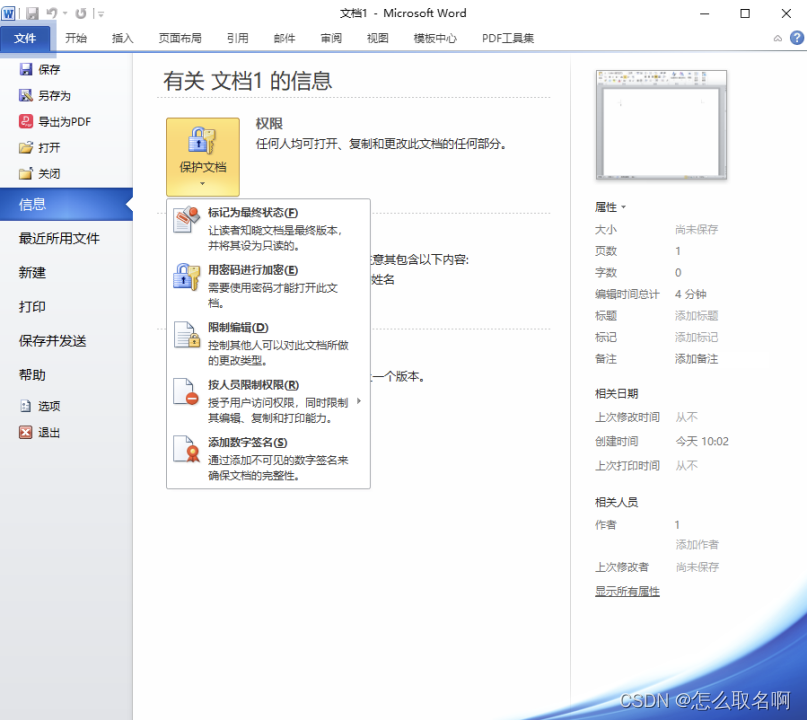
Task: Click the 4 分钟 editing time value
Action: [x=691, y=294]
